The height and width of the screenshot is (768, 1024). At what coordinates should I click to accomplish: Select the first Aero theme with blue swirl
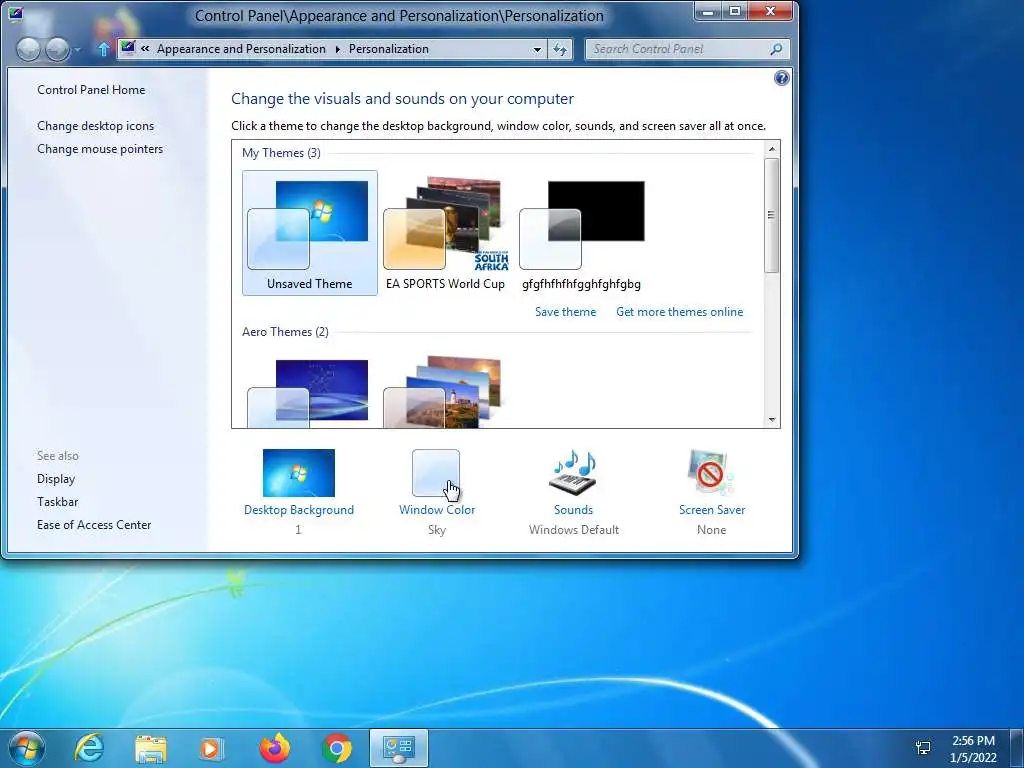(x=310, y=392)
